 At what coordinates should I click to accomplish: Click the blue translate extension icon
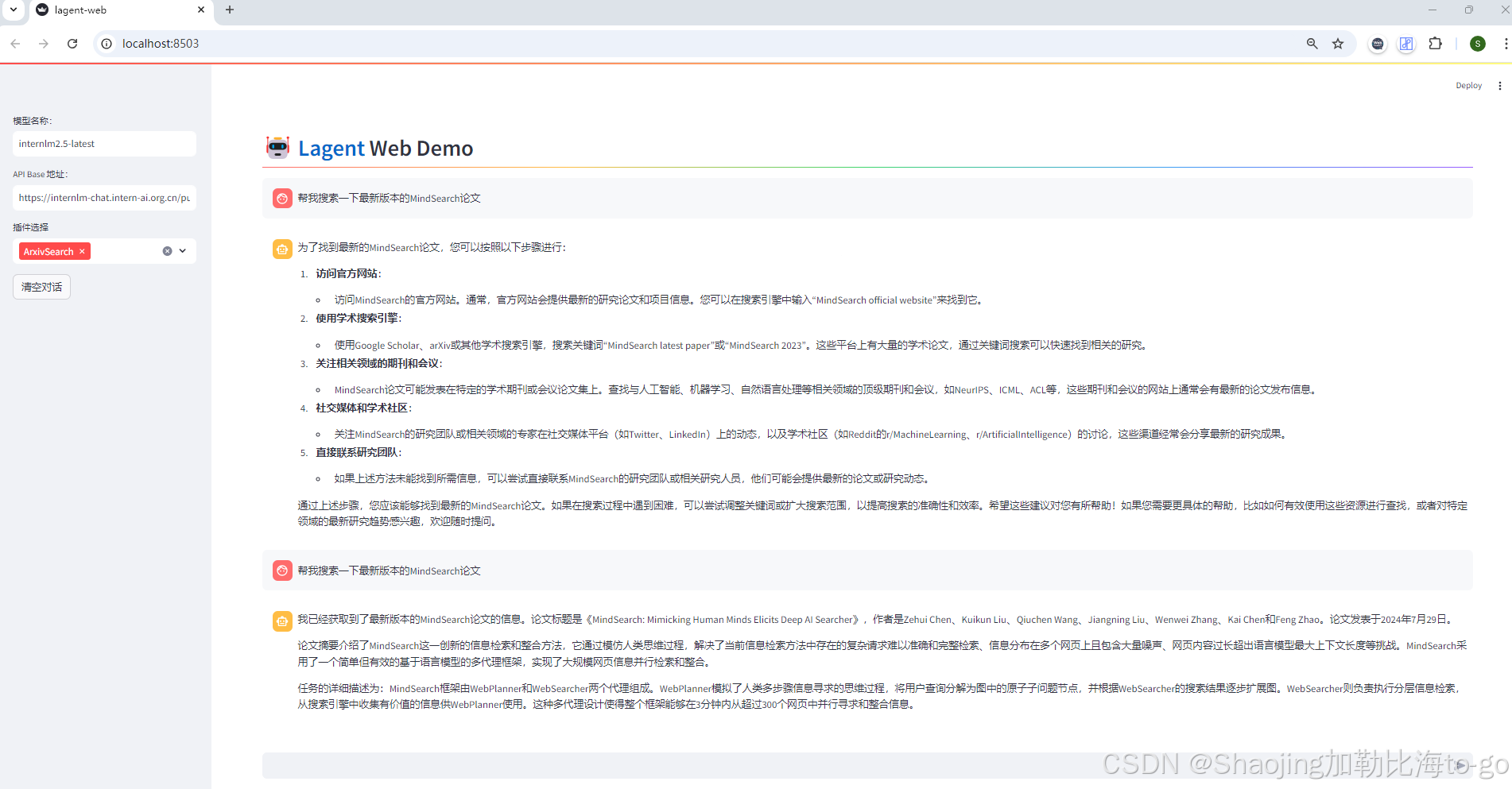click(x=1406, y=44)
